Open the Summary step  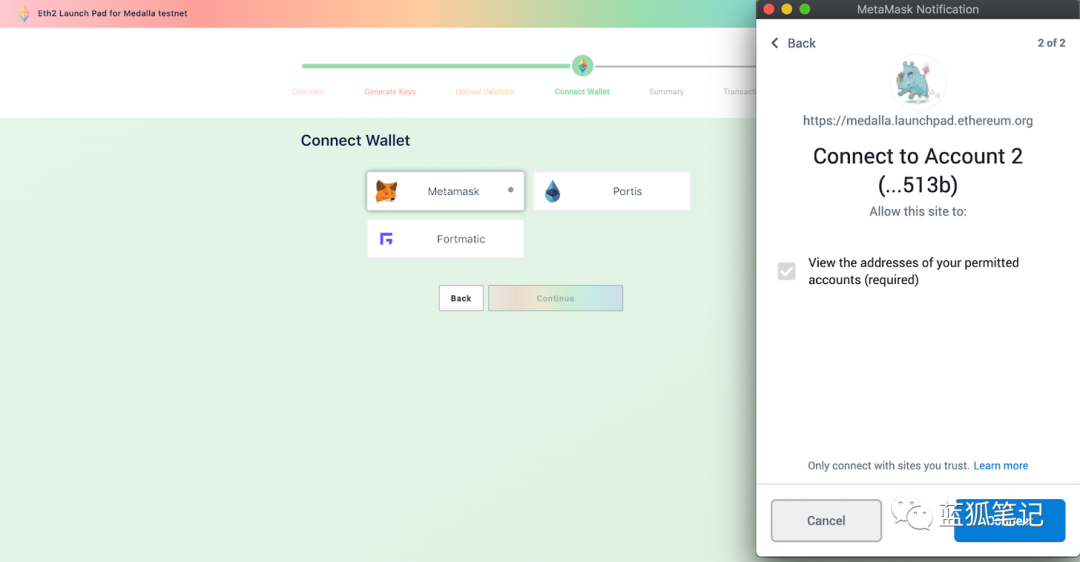[x=666, y=92]
